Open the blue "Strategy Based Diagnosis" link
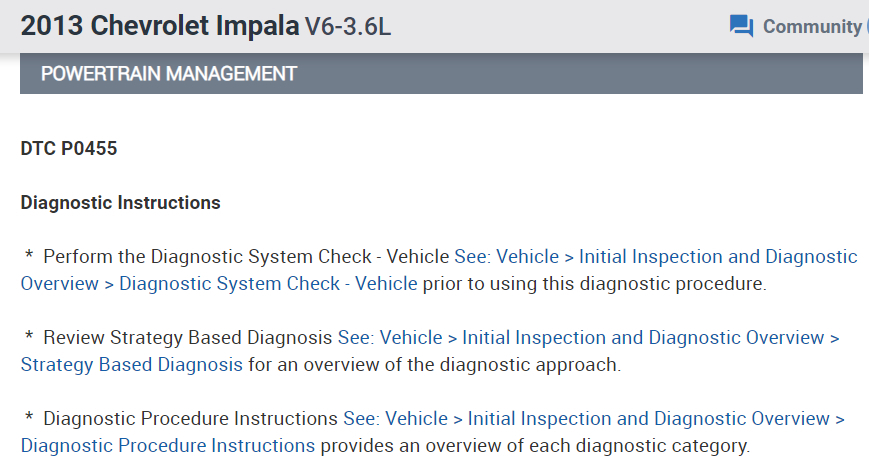The height and width of the screenshot is (470, 869). pos(131,364)
